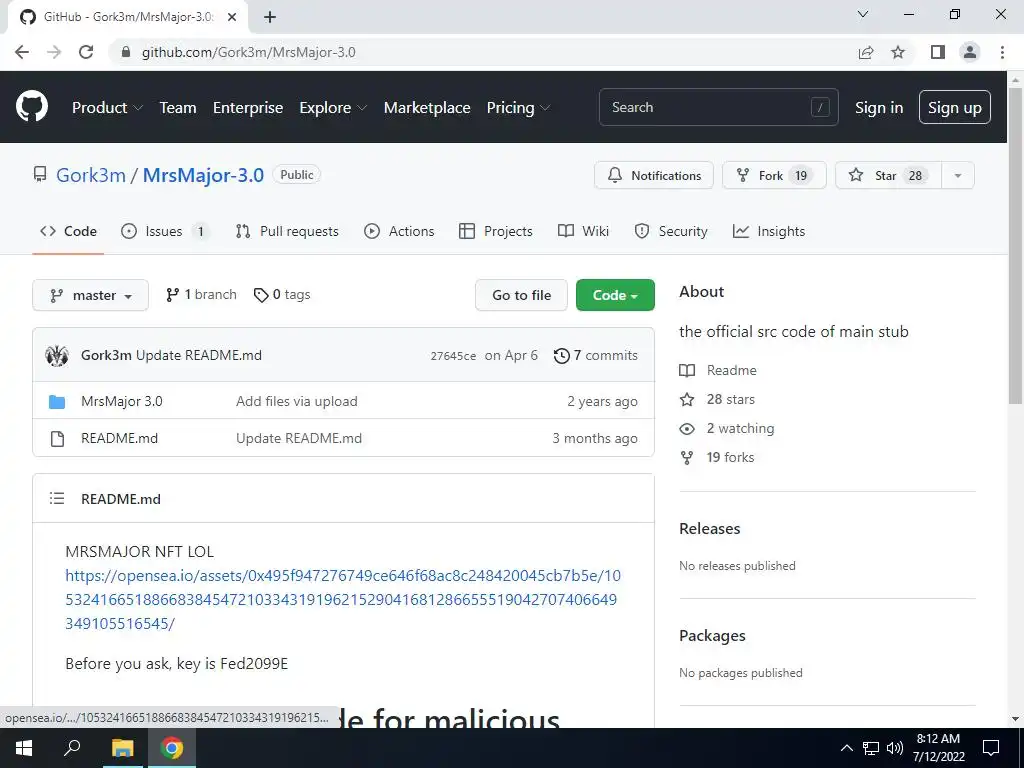The image size is (1024, 768).
Task: Switch to the Actions tab
Action: 399,231
